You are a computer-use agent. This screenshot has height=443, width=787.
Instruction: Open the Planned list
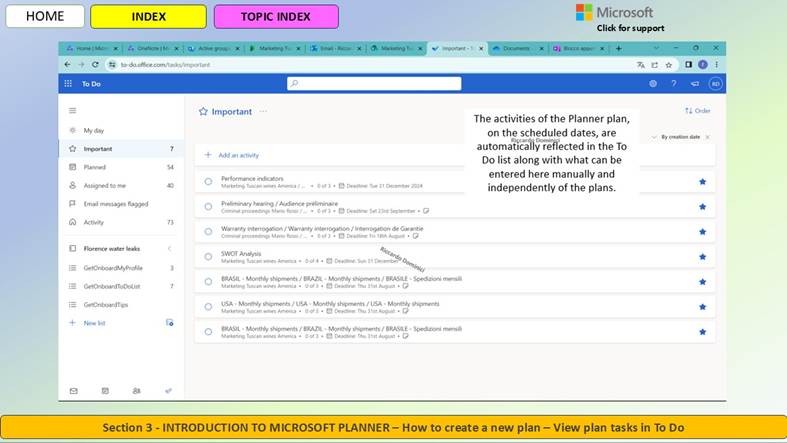[x=121, y=167]
